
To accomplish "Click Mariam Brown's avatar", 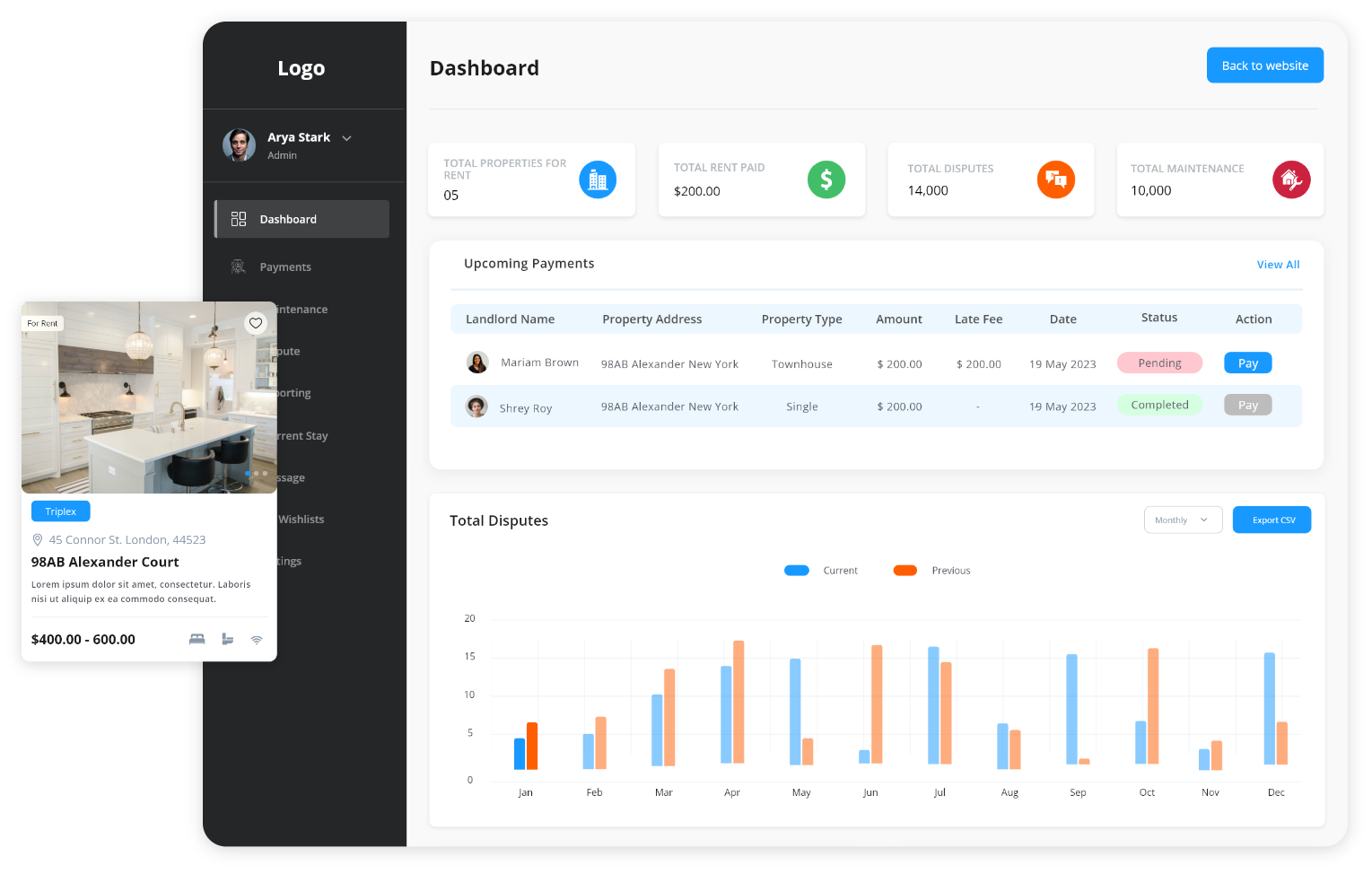I will click(x=477, y=363).
